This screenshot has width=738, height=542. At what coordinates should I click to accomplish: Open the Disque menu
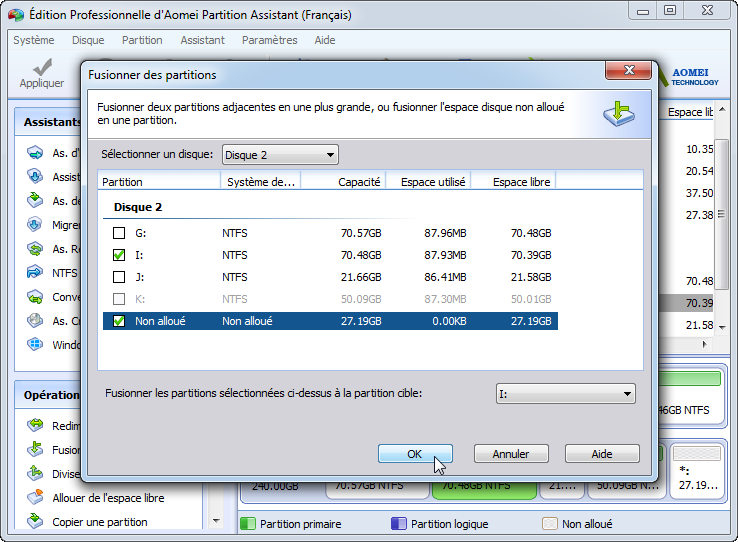click(x=88, y=40)
